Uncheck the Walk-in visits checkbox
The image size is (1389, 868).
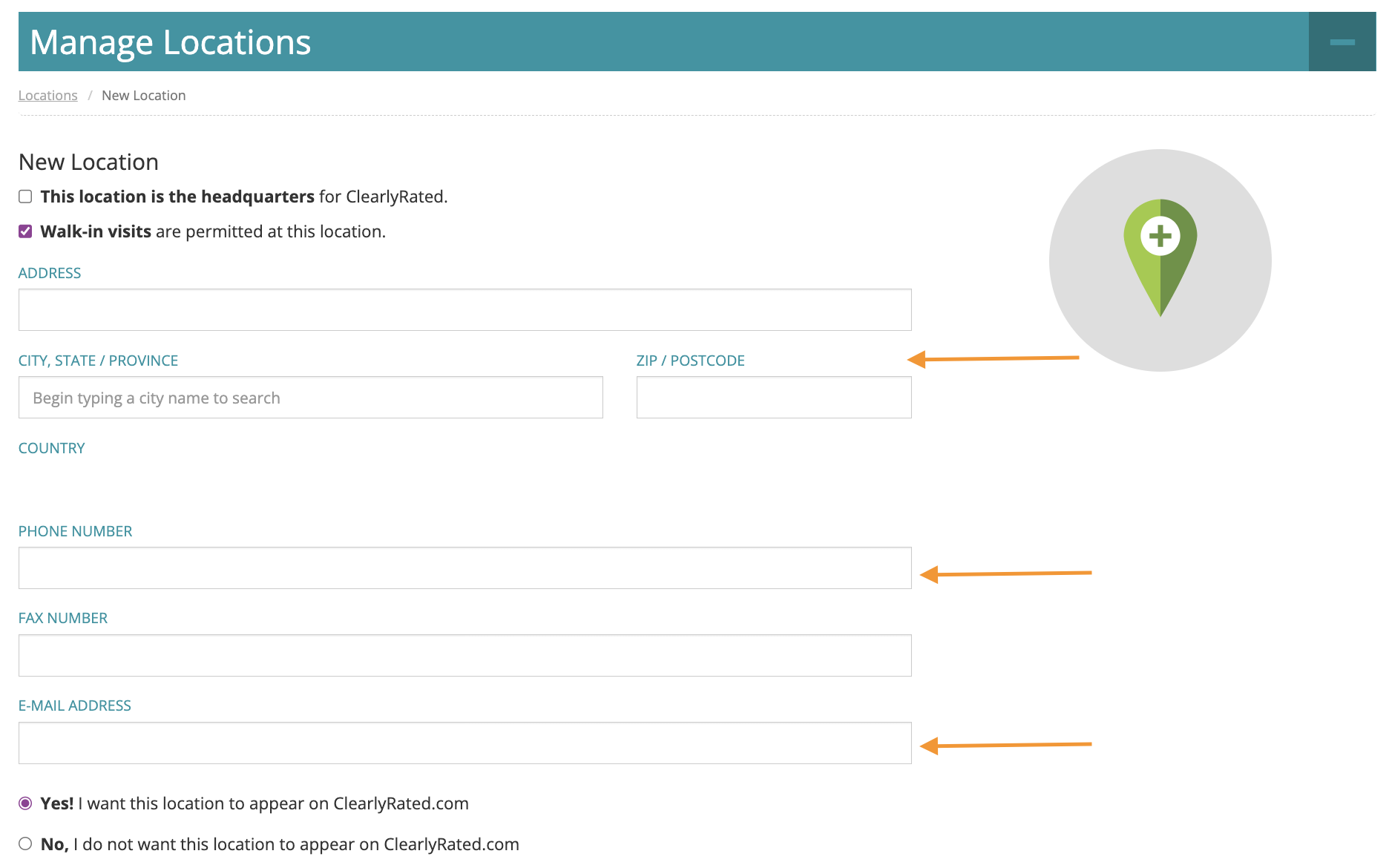pyautogui.click(x=25, y=231)
